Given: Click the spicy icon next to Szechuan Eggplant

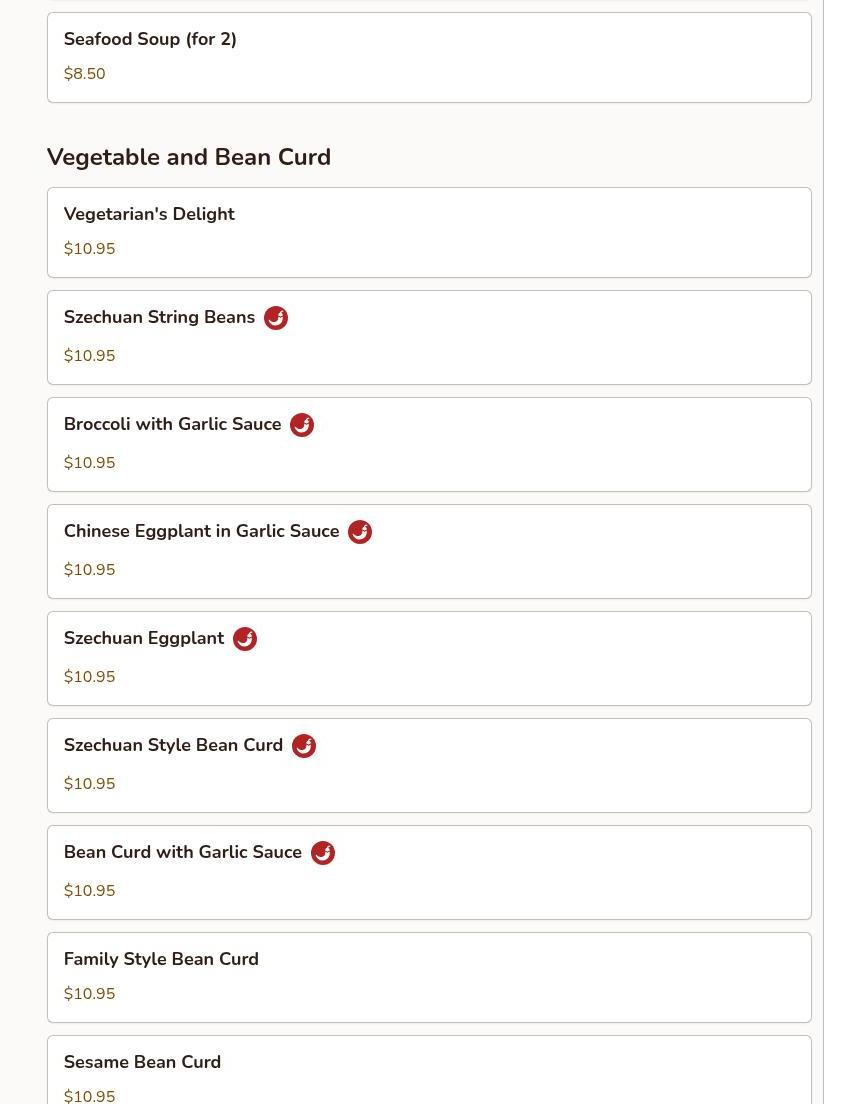Looking at the screenshot, I should (245, 639).
